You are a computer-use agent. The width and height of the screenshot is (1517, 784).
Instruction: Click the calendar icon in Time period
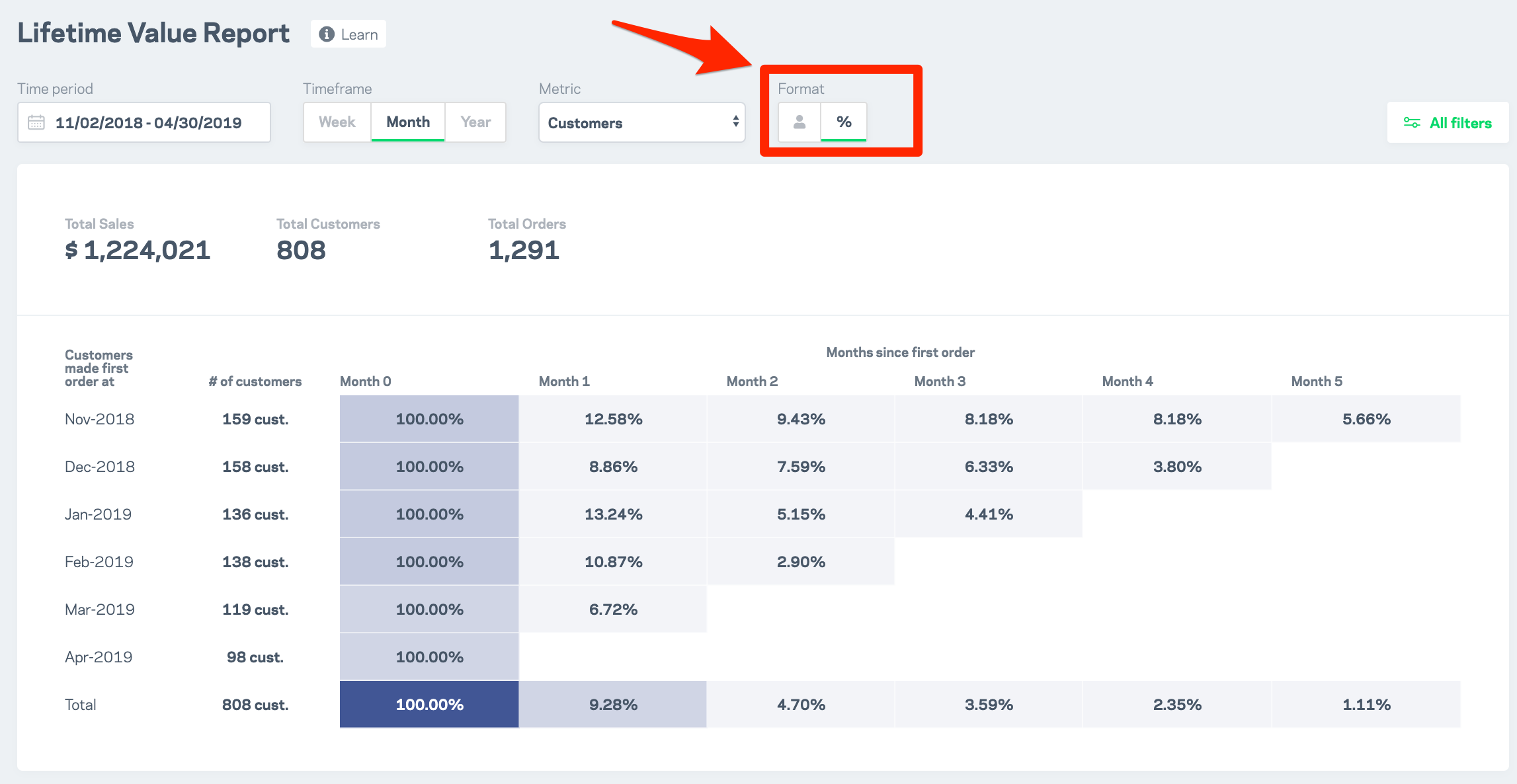pos(36,122)
